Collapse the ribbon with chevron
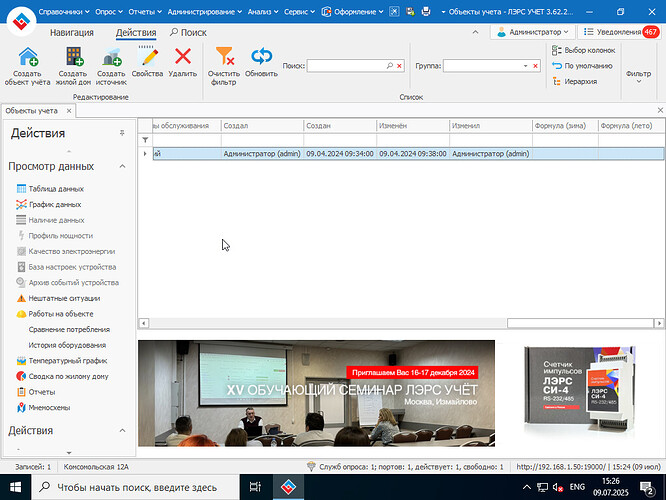The height and width of the screenshot is (500, 666). [x=475, y=32]
